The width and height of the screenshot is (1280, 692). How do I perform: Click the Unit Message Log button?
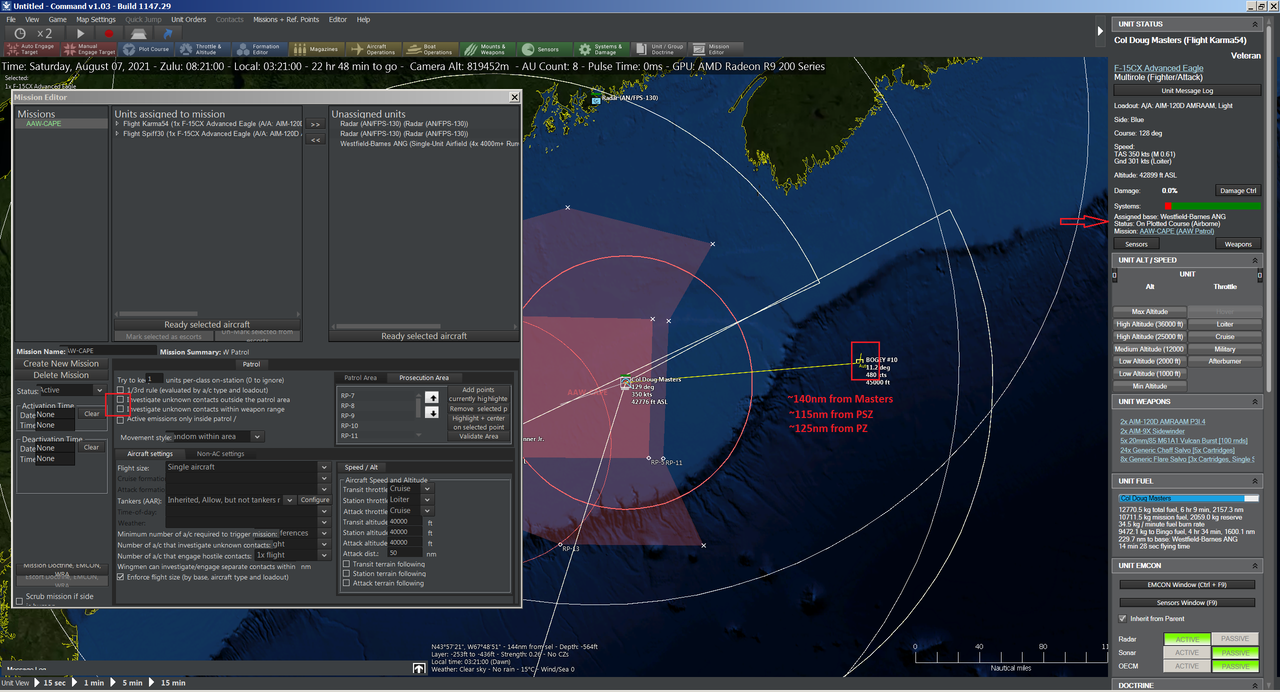[1186, 91]
